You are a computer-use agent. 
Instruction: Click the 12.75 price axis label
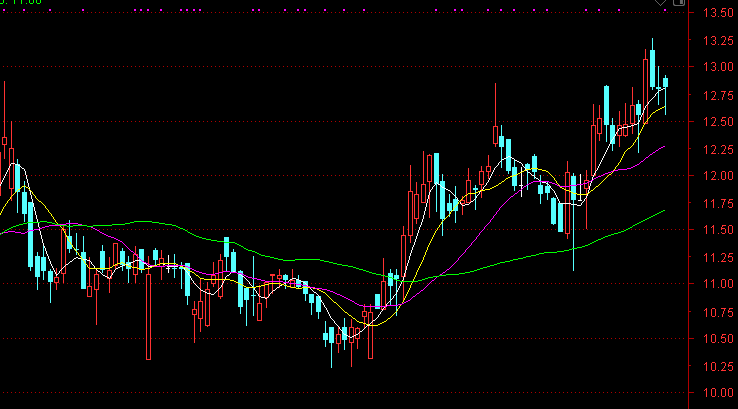tap(718, 96)
